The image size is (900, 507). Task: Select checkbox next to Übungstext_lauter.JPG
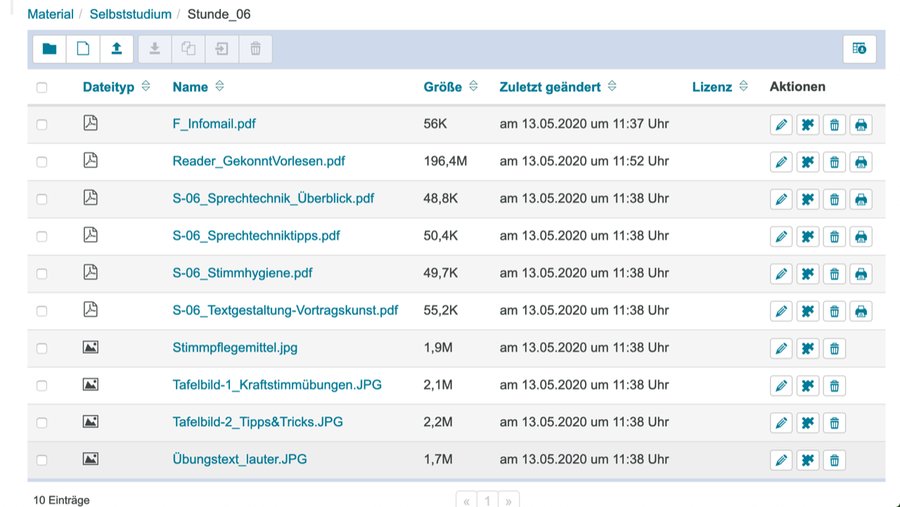tap(42, 460)
